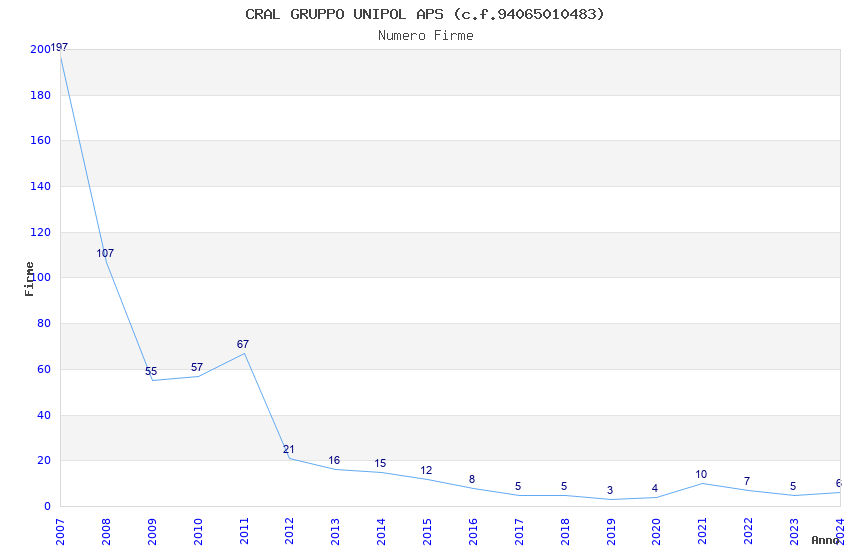Click the horizontal axis label Anno

pos(825,540)
